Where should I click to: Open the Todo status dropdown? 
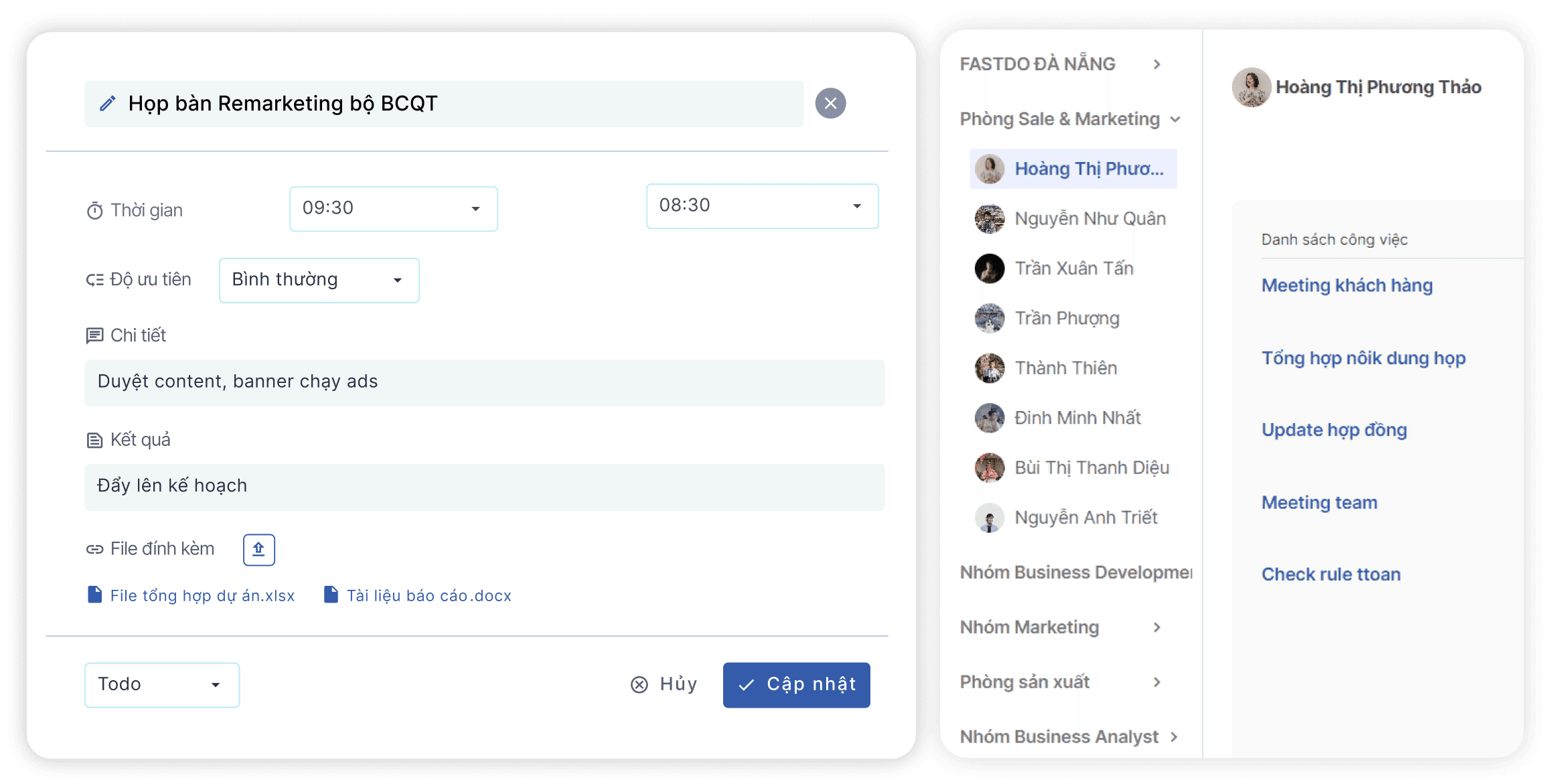[x=162, y=684]
